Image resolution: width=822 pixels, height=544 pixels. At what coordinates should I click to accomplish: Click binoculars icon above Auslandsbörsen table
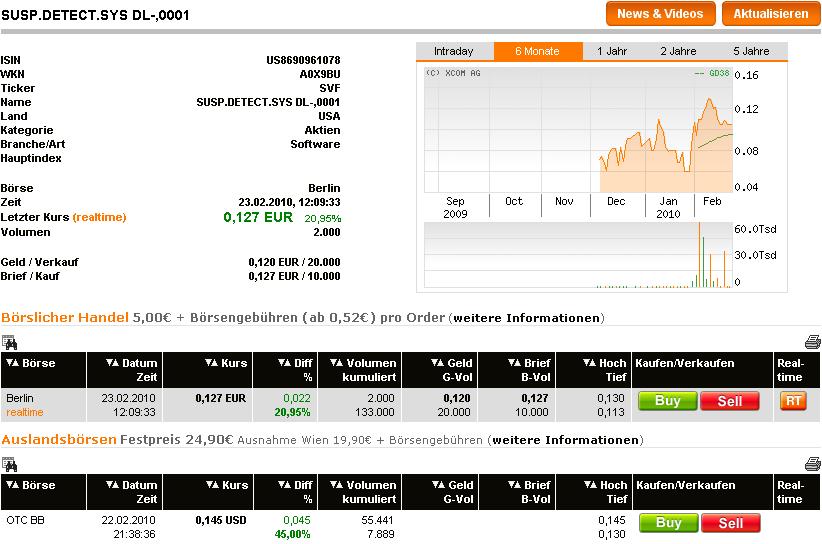pos(9,464)
